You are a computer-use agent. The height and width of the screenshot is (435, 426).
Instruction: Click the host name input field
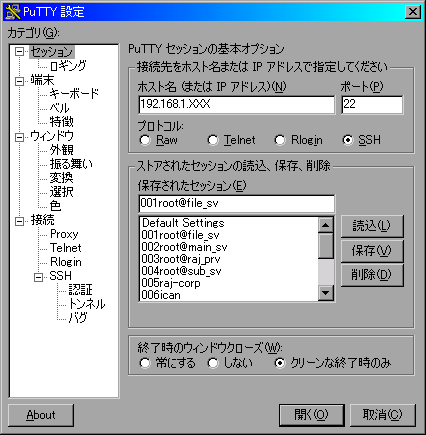(237, 105)
